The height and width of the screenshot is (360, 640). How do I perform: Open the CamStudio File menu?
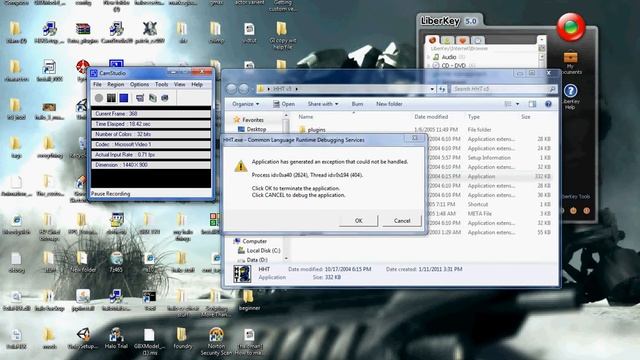tap(97, 84)
